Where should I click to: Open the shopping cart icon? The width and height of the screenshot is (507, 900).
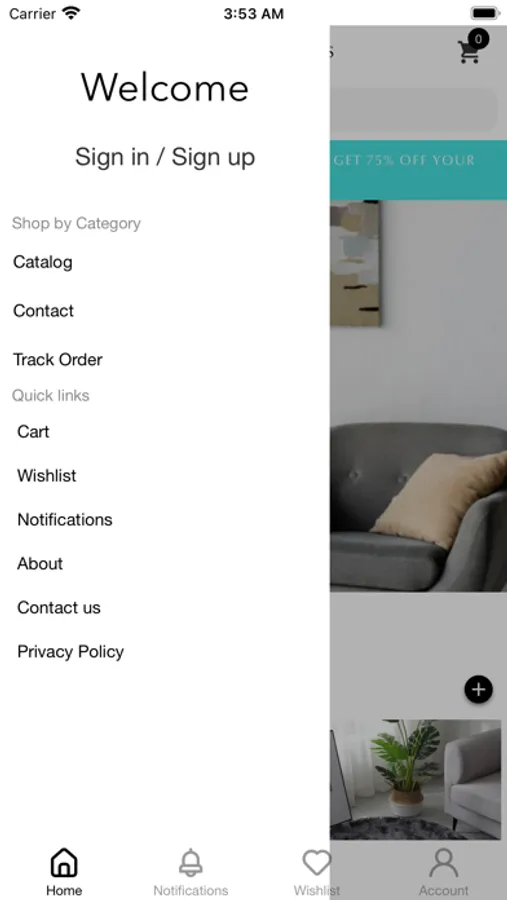(x=469, y=51)
